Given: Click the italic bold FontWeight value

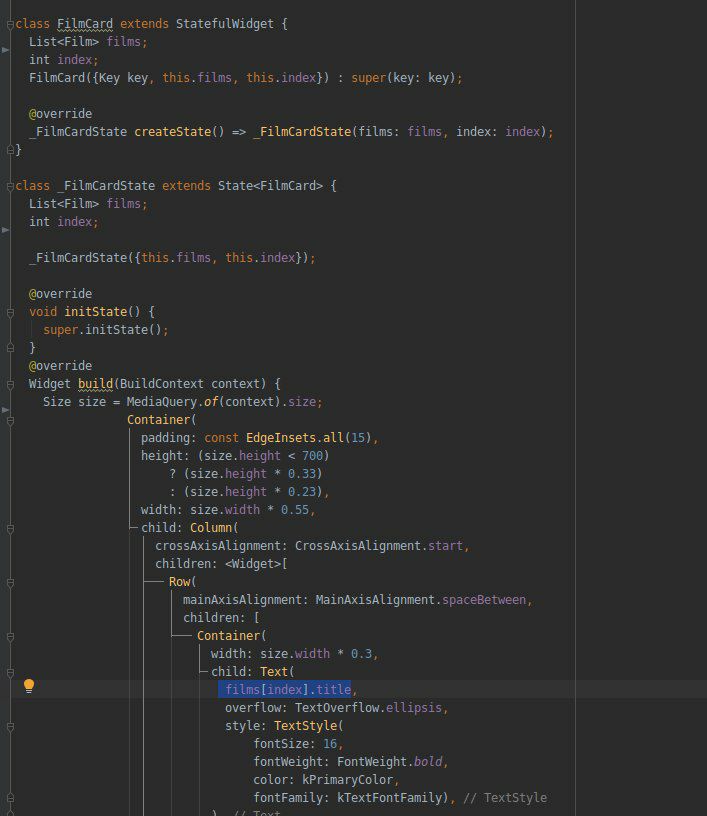Looking at the screenshot, I should click(x=428, y=762).
